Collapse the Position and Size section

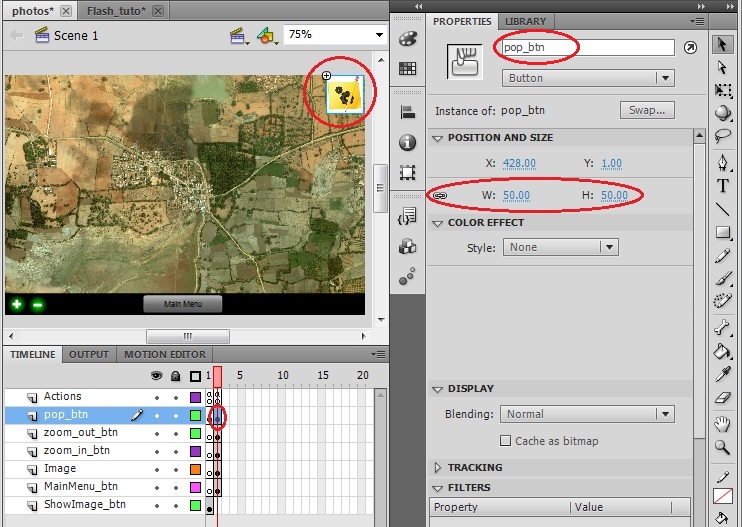click(x=438, y=138)
